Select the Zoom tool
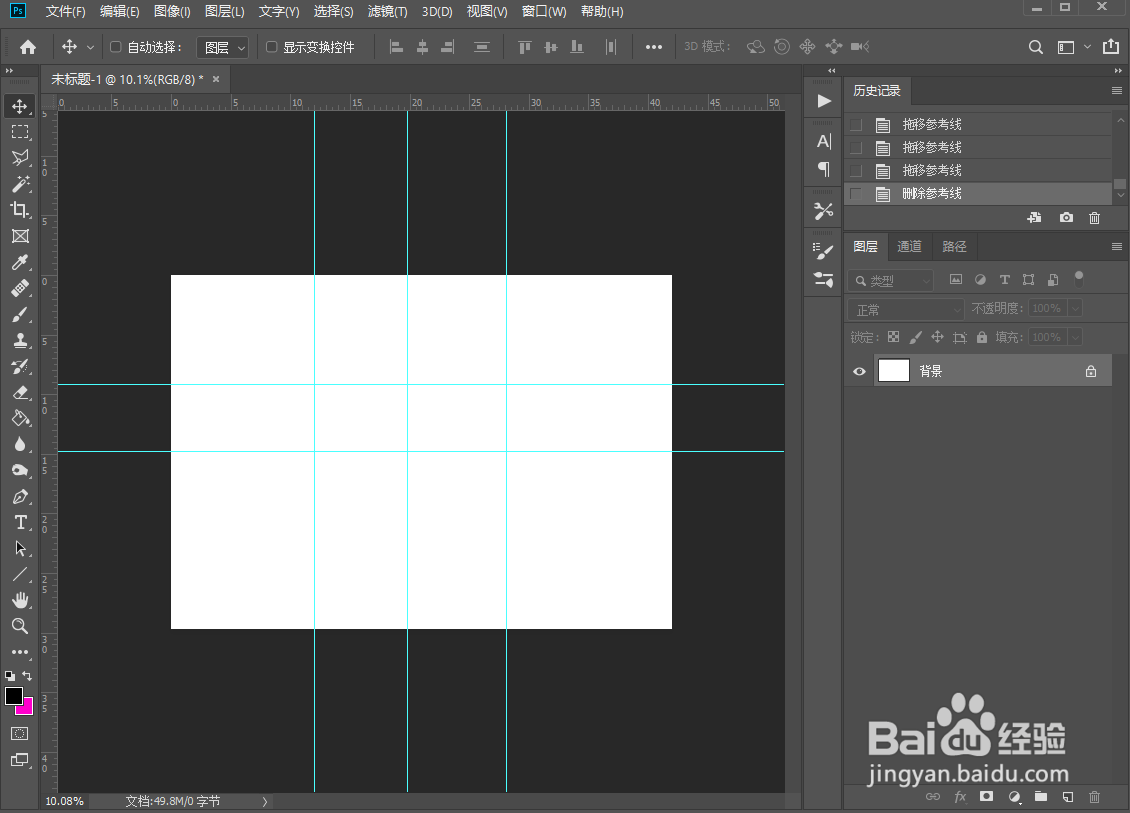 [x=20, y=626]
